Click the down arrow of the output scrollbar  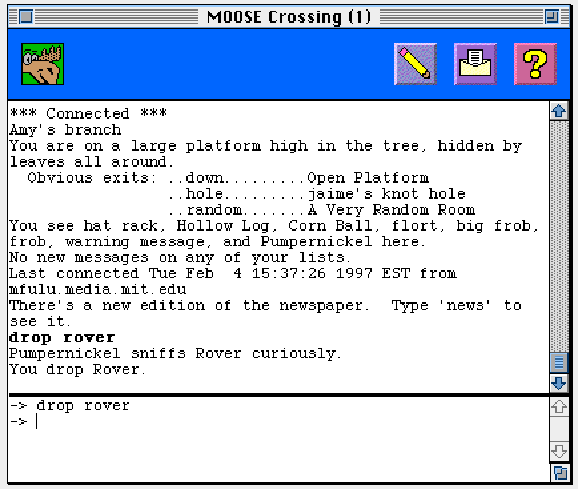pos(559,383)
